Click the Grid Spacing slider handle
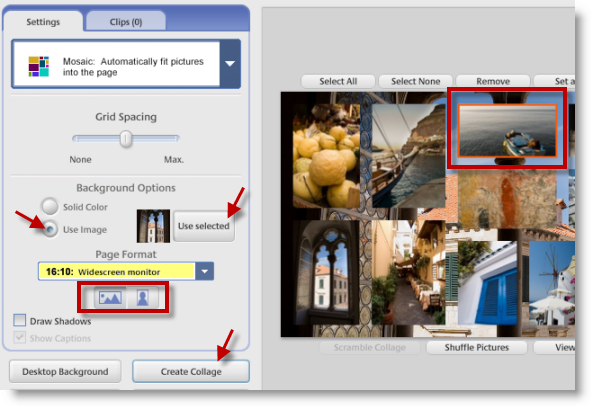This screenshot has height=406, width=591. coord(126,139)
